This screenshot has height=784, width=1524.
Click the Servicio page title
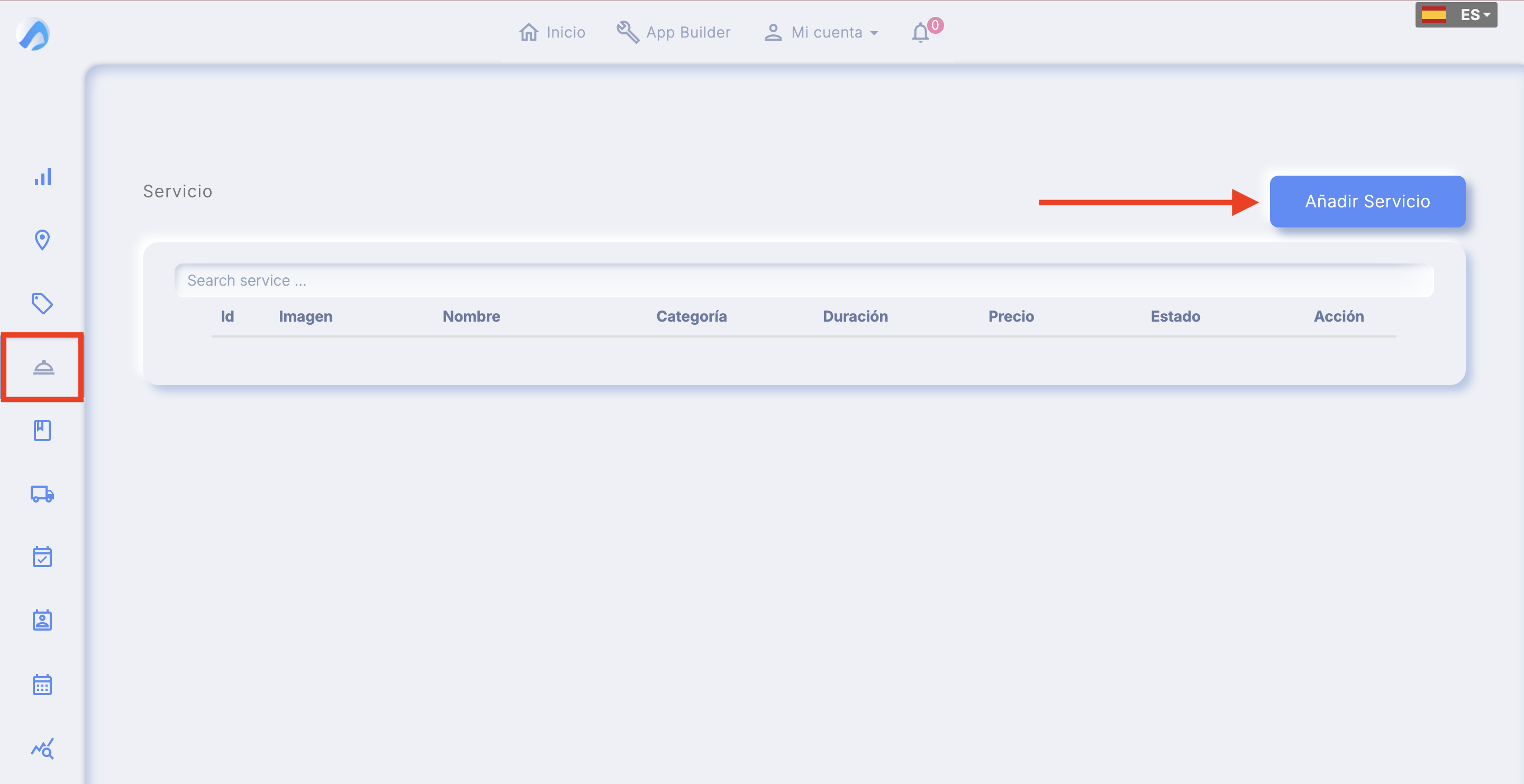point(177,192)
